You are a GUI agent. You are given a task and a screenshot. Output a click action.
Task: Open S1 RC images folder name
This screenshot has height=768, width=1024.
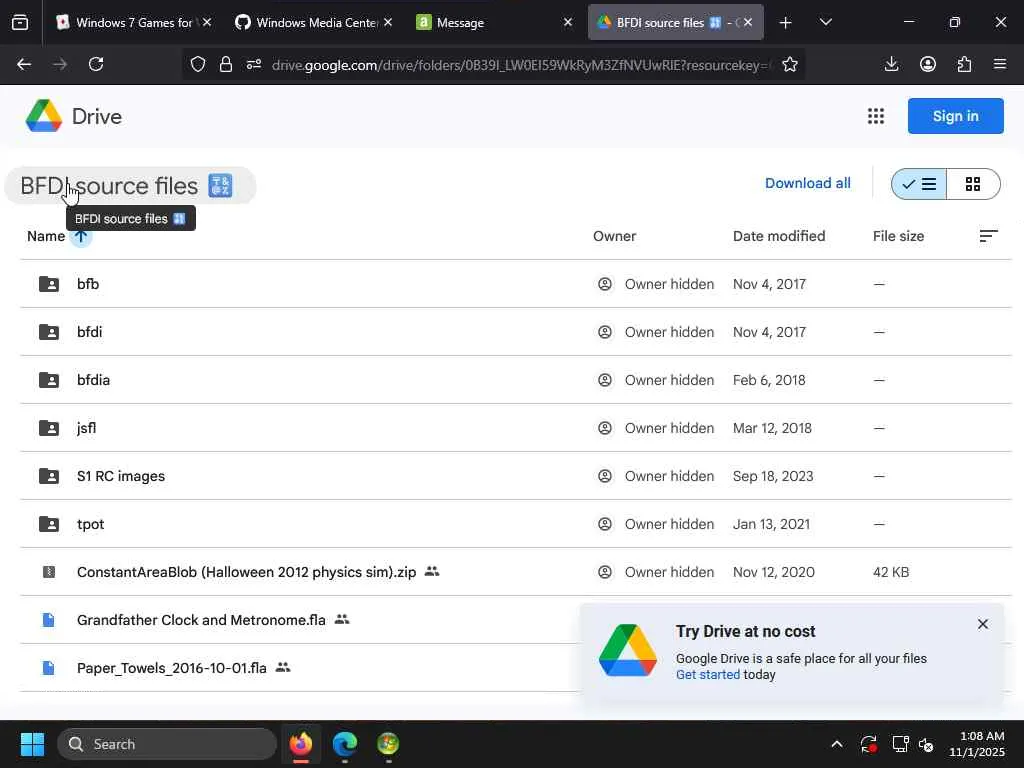(x=121, y=476)
